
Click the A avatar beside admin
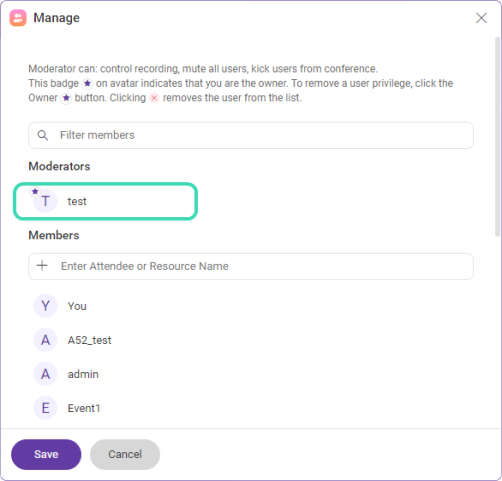[x=45, y=374]
